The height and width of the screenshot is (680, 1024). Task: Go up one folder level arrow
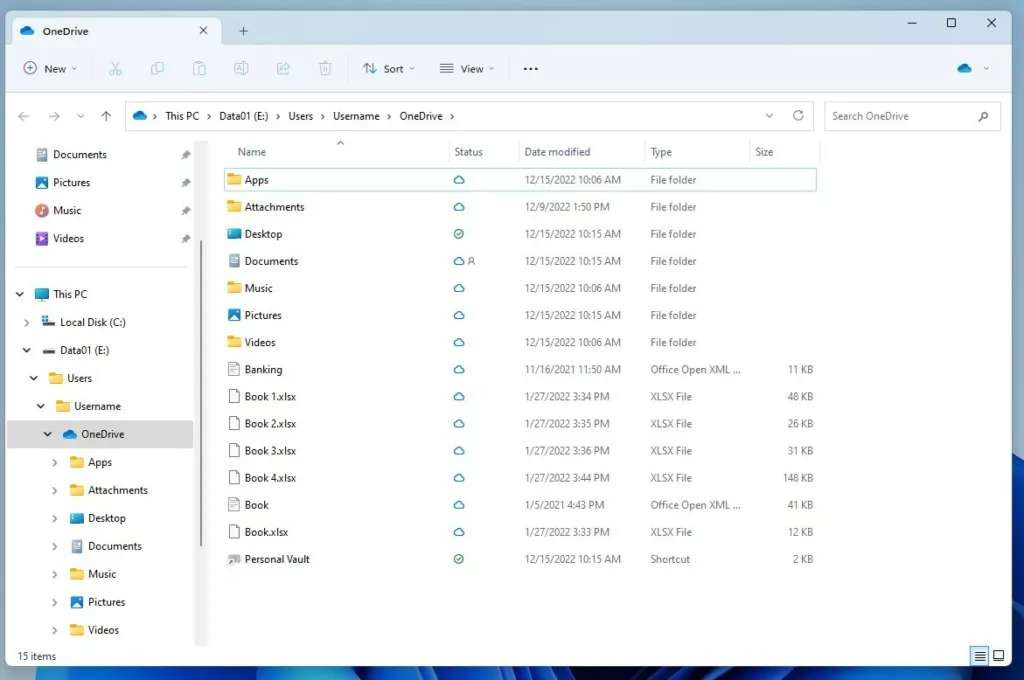(106, 116)
